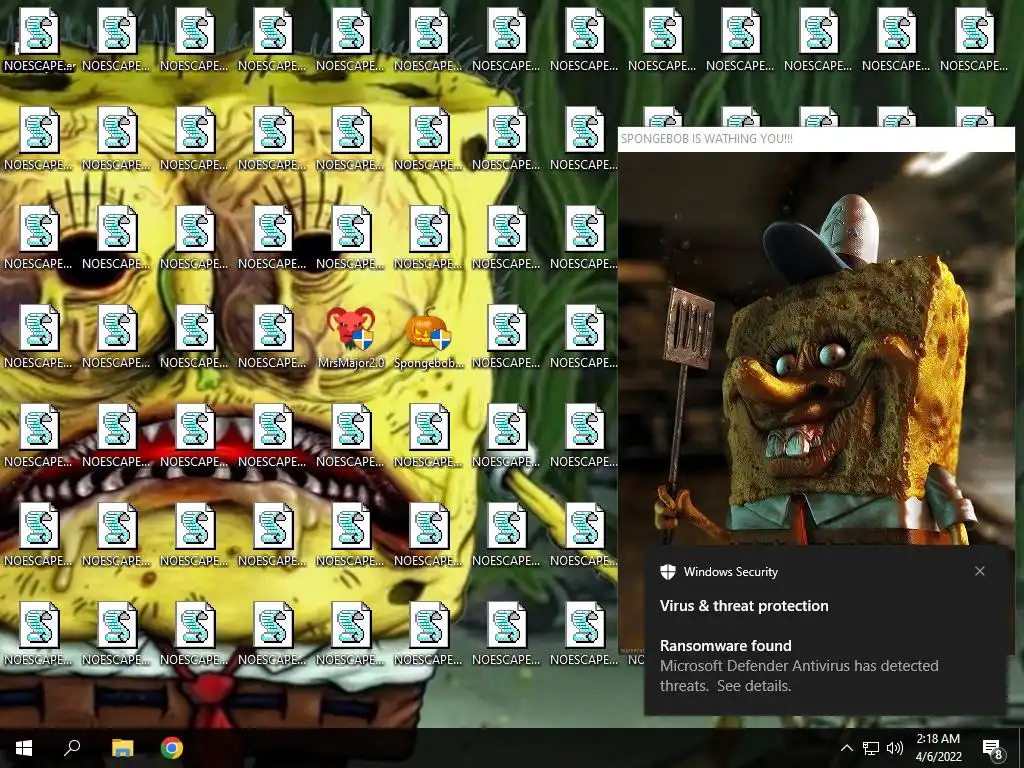Dismiss the Windows Security notification
The height and width of the screenshot is (768, 1024).
pyautogui.click(x=980, y=571)
